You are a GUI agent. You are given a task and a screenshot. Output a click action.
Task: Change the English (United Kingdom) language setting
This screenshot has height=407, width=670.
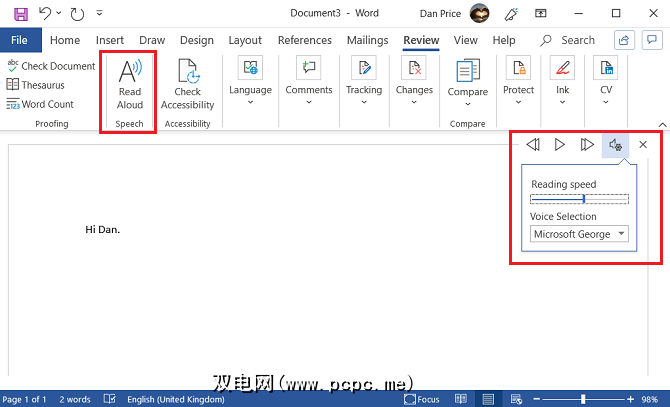(176, 399)
